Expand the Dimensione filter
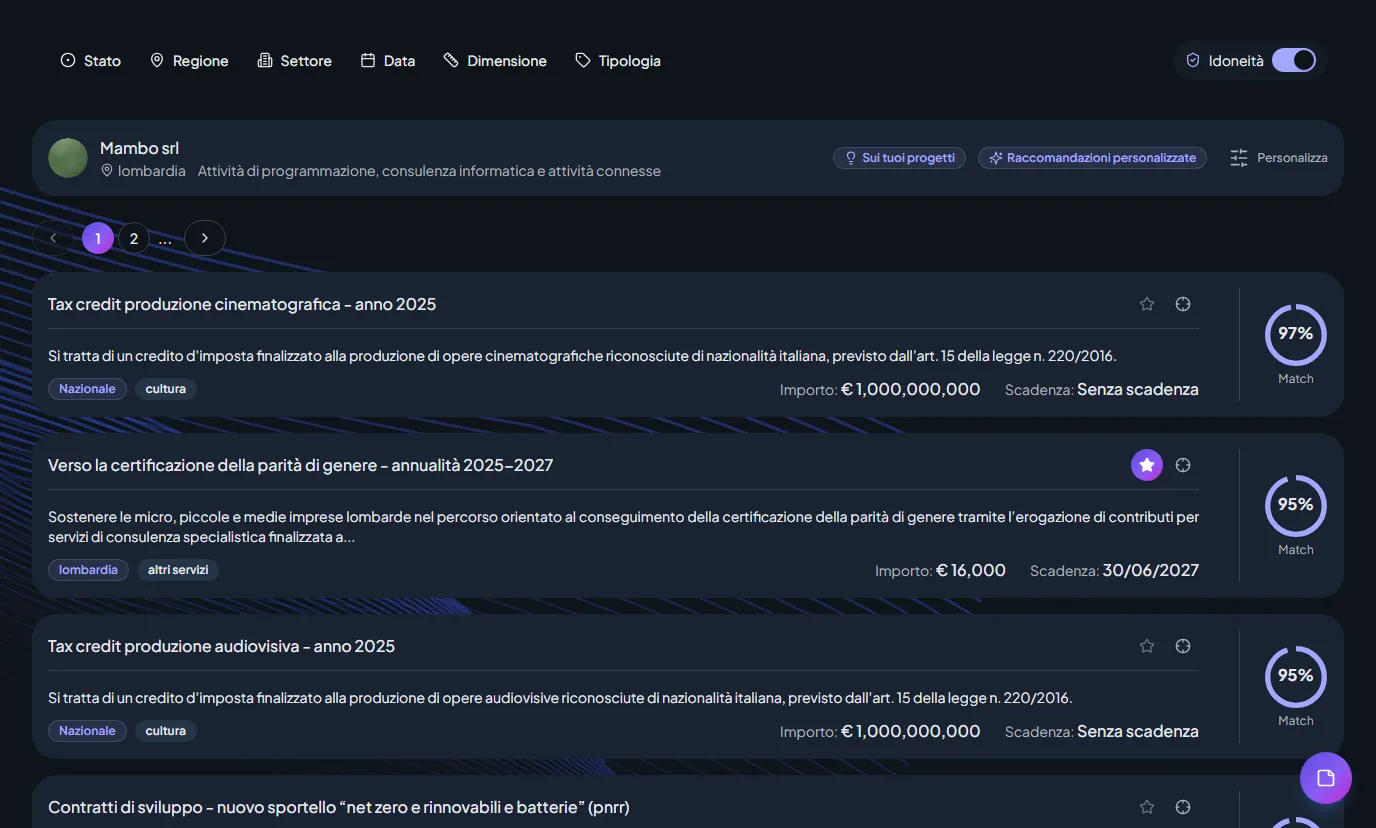This screenshot has height=828, width=1376. pyautogui.click(x=495, y=61)
